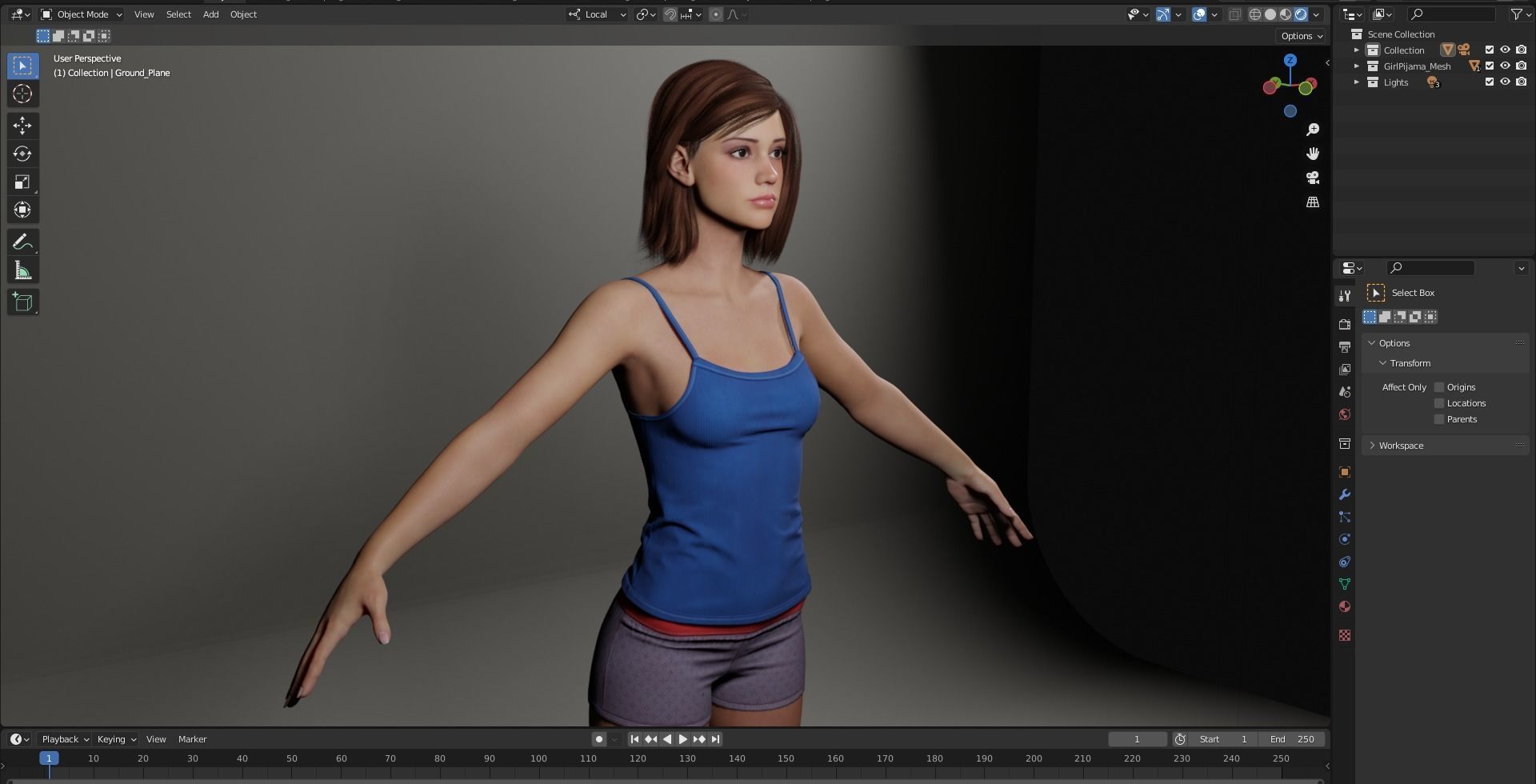Screen dimensions: 1536x784
Task: Open the Active Tool settings tab
Action: point(1345,296)
